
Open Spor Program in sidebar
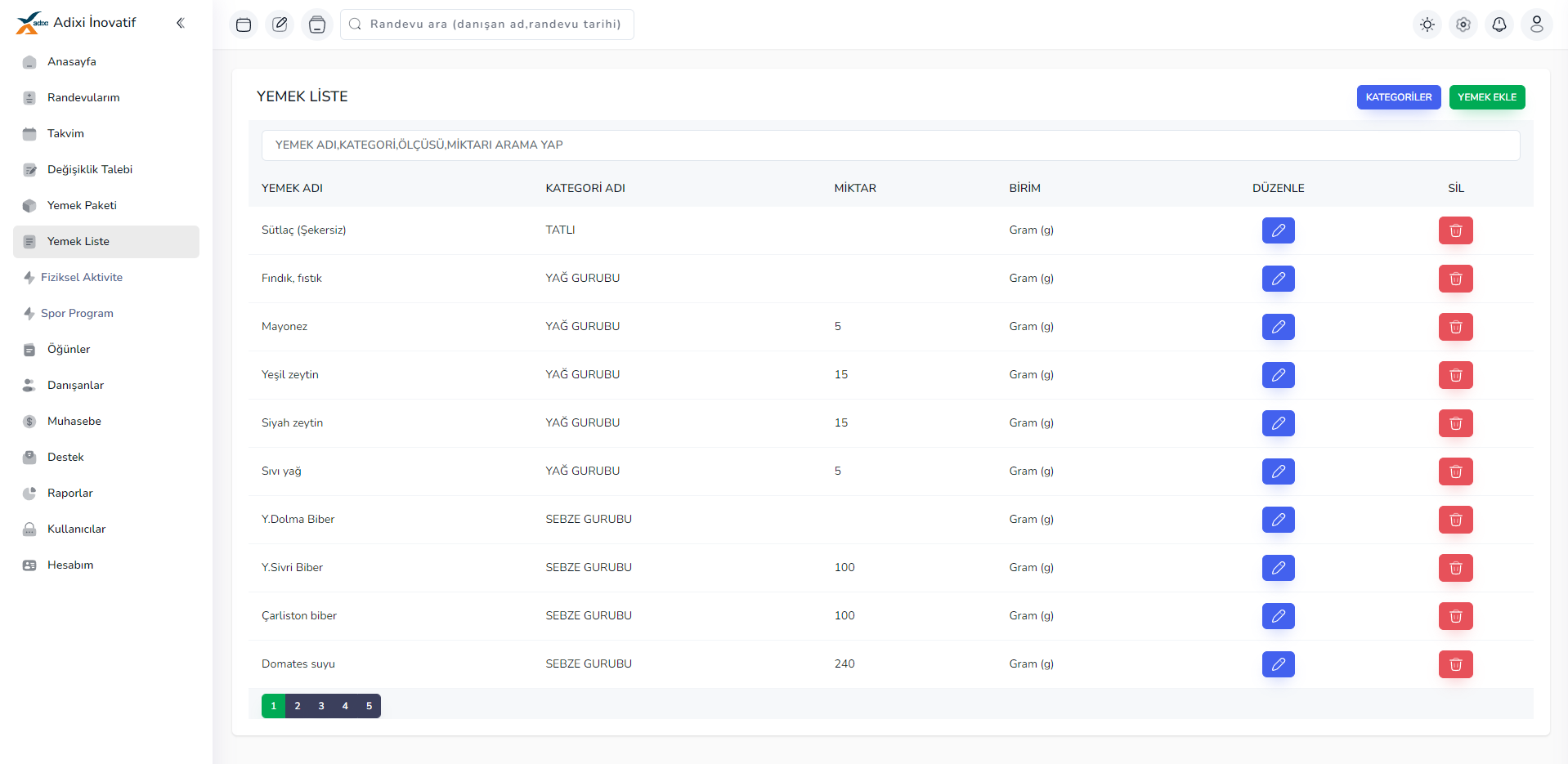pos(106,314)
